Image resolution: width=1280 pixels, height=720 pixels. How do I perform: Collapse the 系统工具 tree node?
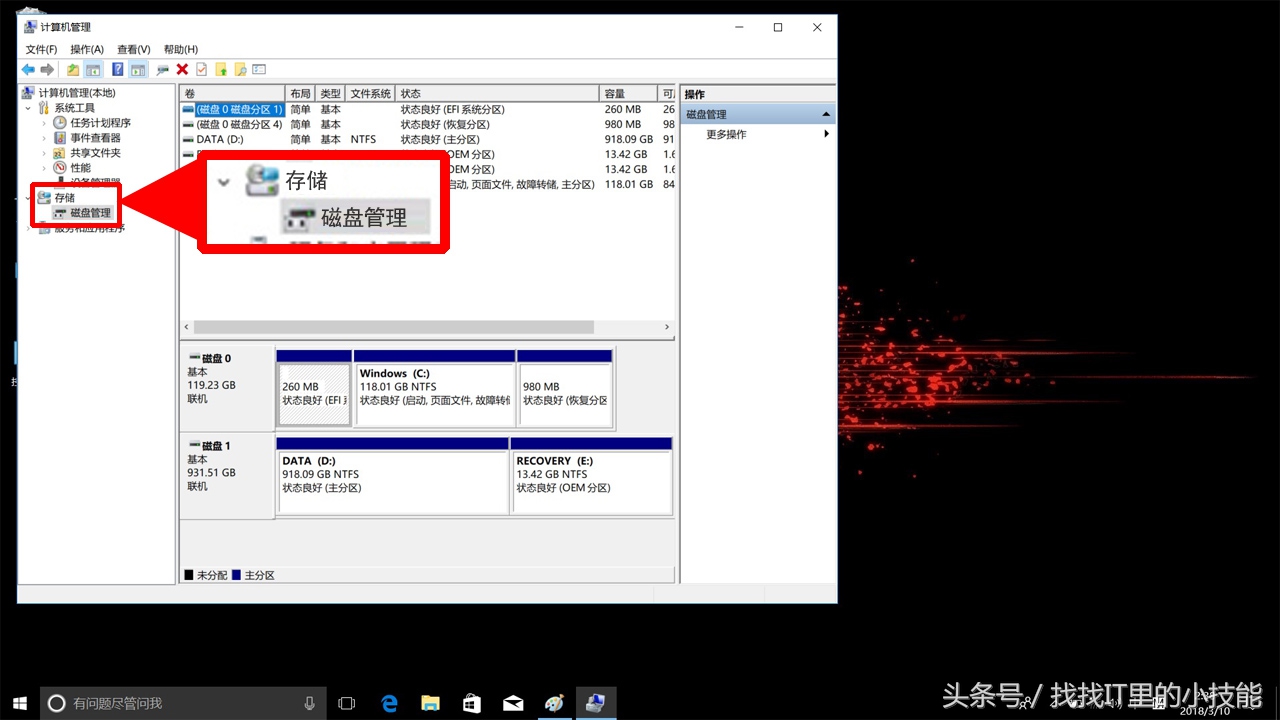[x=28, y=108]
